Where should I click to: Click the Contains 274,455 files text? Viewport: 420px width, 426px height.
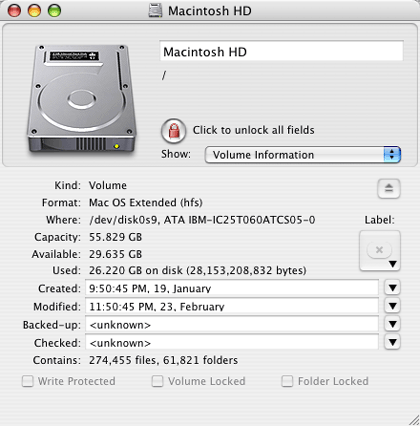pos(163,360)
